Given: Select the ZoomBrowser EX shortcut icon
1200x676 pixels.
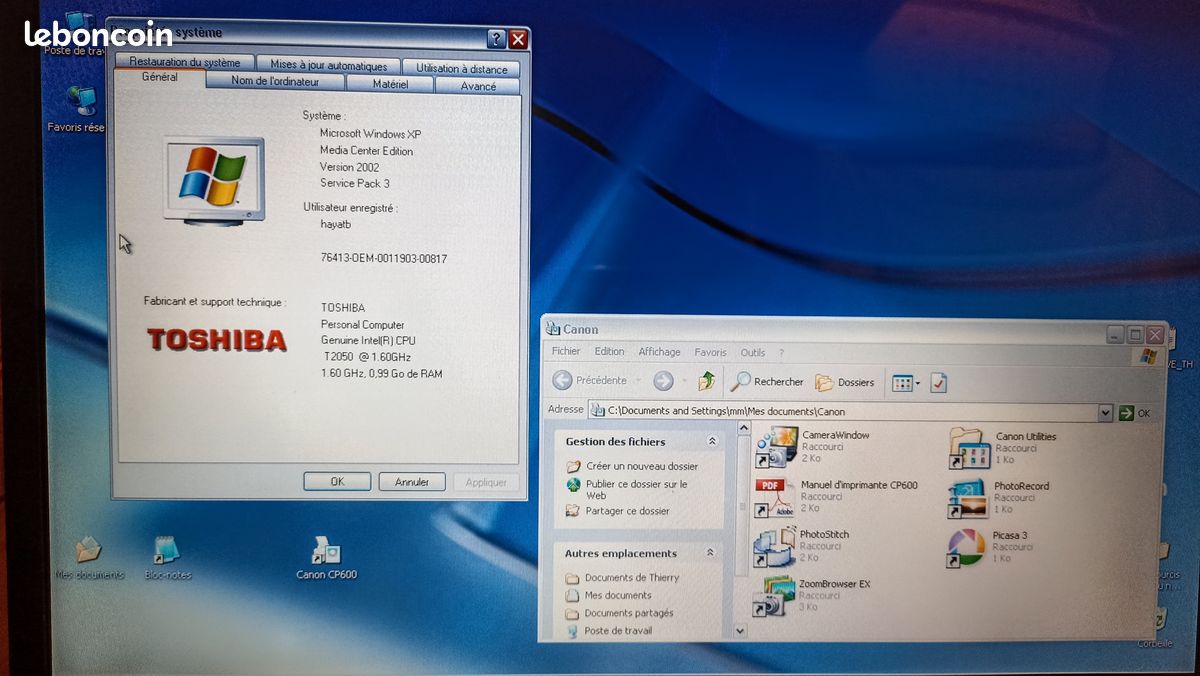Looking at the screenshot, I should (772, 595).
